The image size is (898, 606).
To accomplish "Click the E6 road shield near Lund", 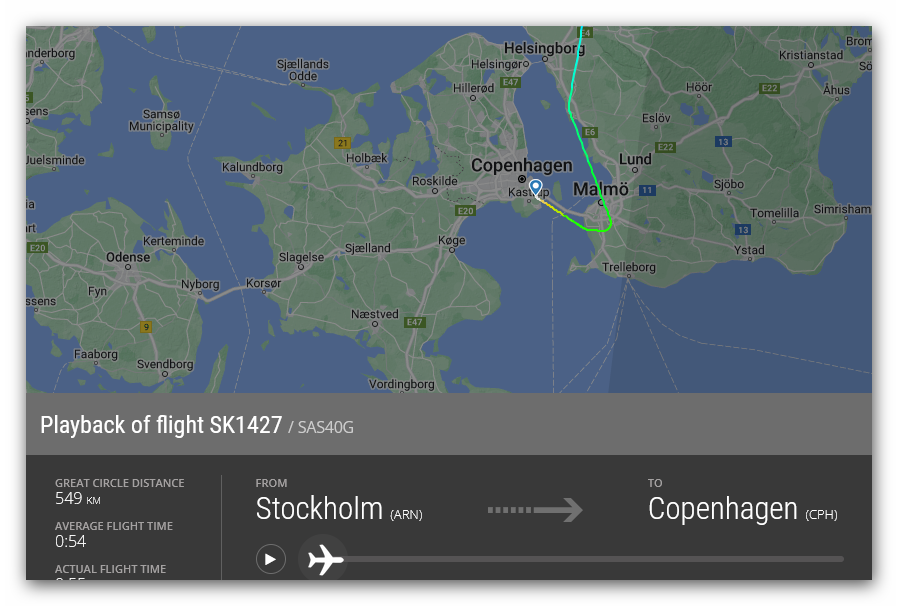I will click(x=590, y=132).
